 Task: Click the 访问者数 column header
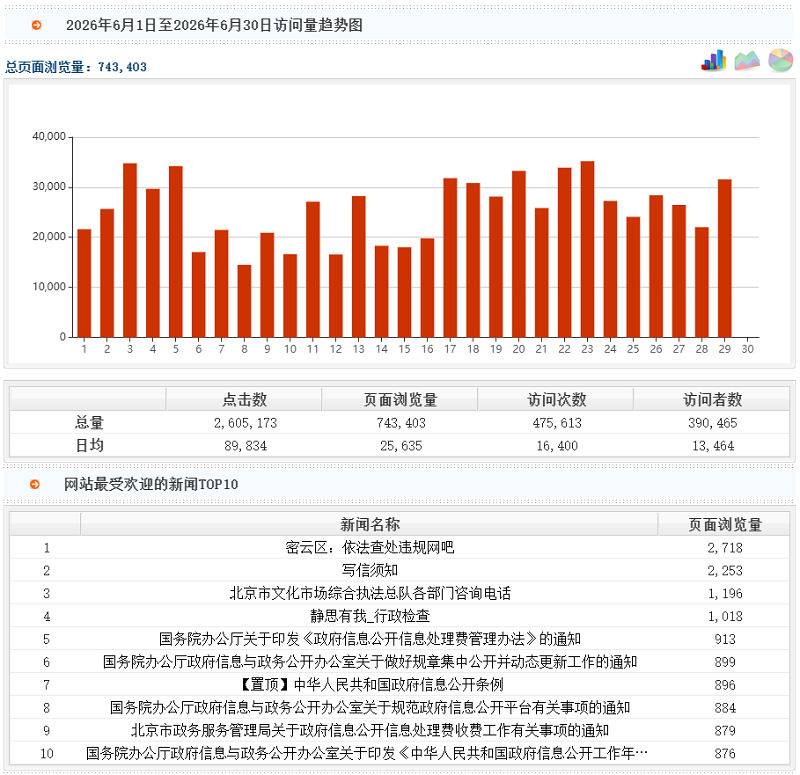tap(712, 399)
